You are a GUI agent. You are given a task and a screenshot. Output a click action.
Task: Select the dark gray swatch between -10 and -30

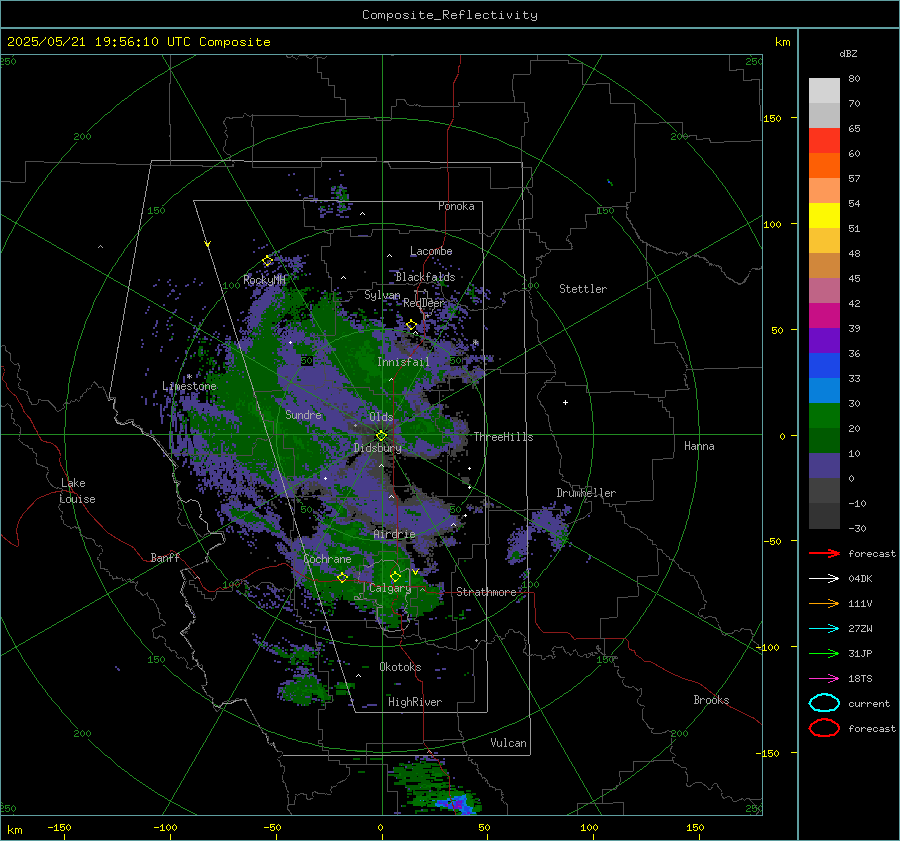[x=824, y=516]
